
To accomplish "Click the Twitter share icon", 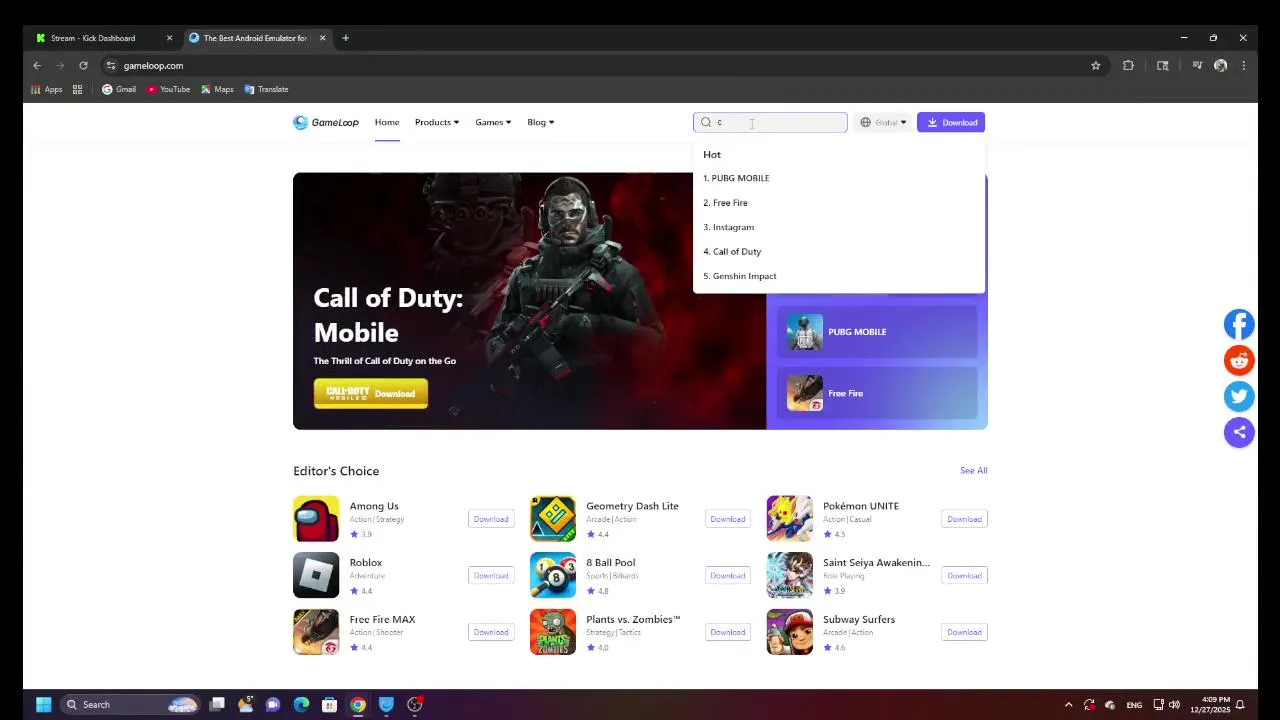I will pyautogui.click(x=1239, y=396).
